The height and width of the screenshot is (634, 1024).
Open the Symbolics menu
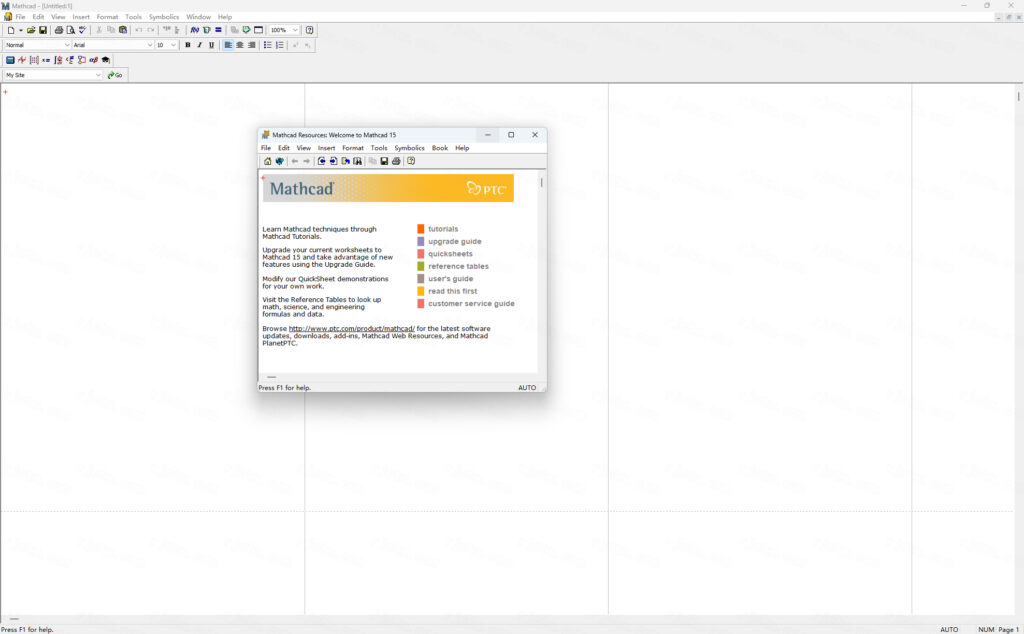click(163, 16)
